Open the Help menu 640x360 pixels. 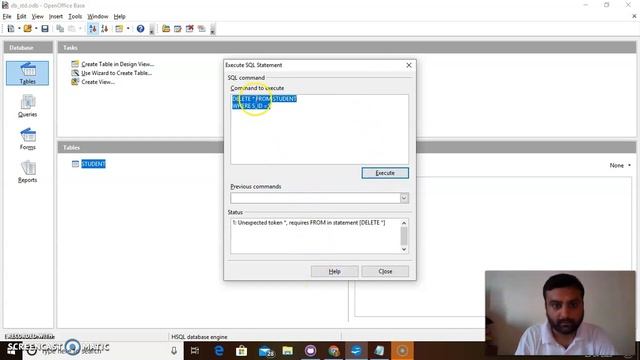click(119, 16)
